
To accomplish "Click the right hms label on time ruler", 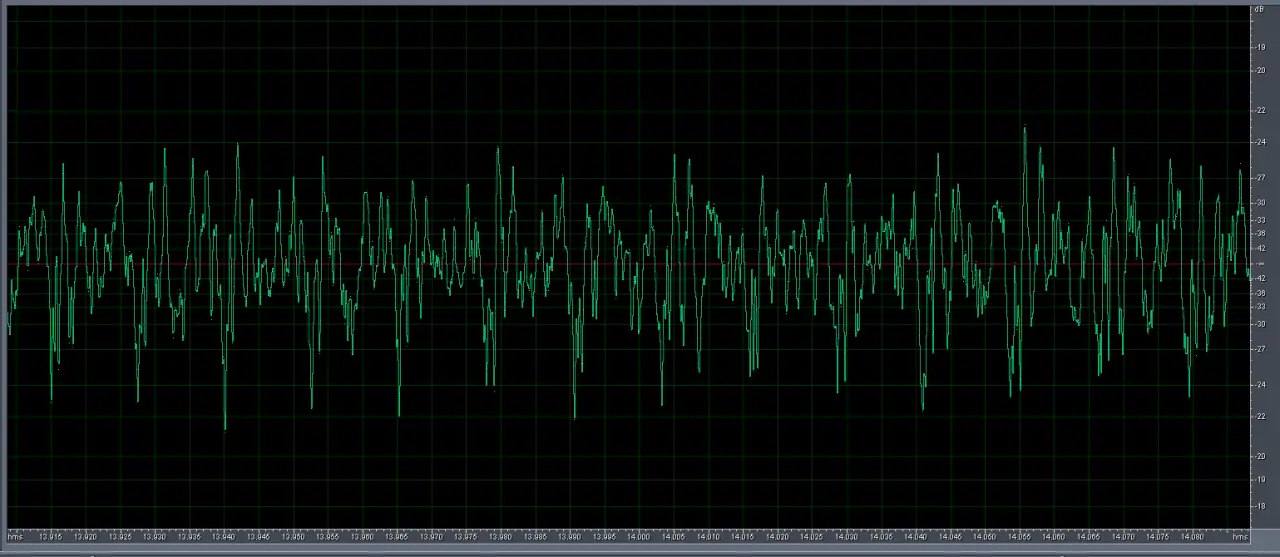I will pyautogui.click(x=1240, y=537).
